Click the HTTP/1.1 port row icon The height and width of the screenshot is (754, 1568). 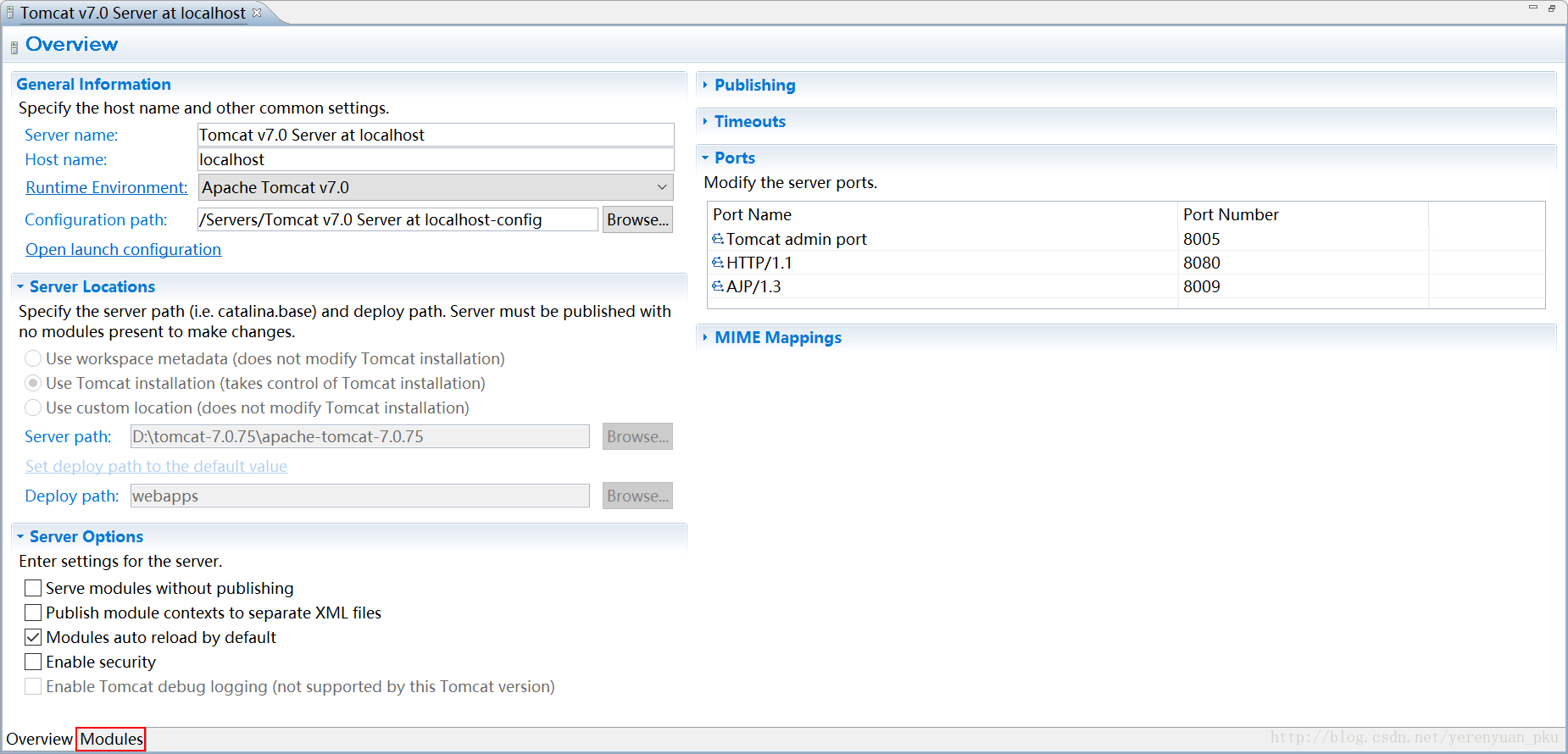(x=717, y=263)
